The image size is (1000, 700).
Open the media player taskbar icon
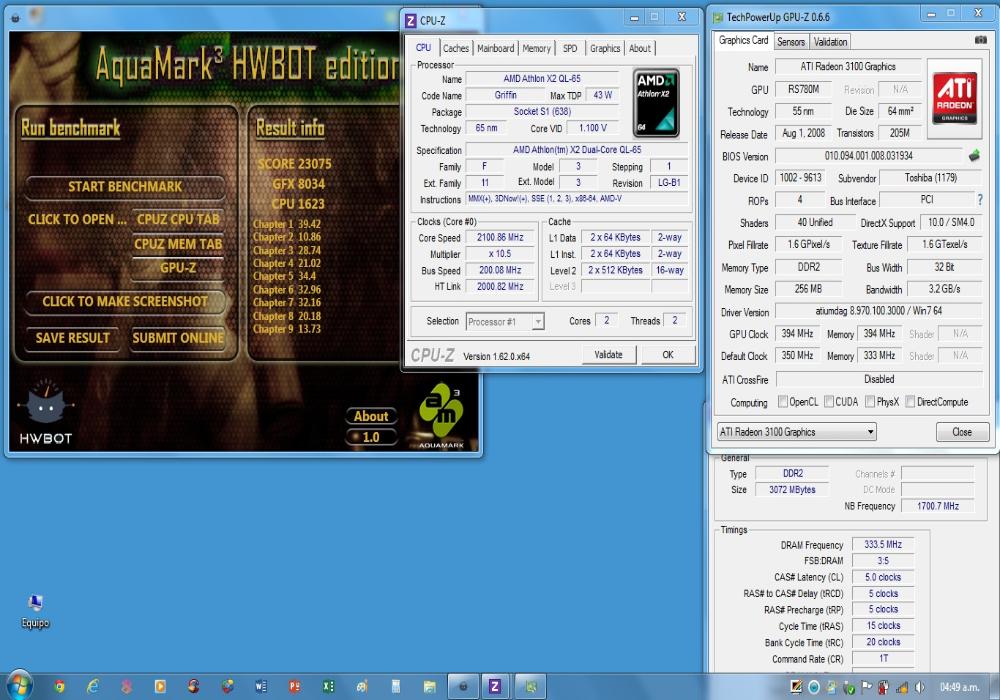pyautogui.click(x=160, y=687)
